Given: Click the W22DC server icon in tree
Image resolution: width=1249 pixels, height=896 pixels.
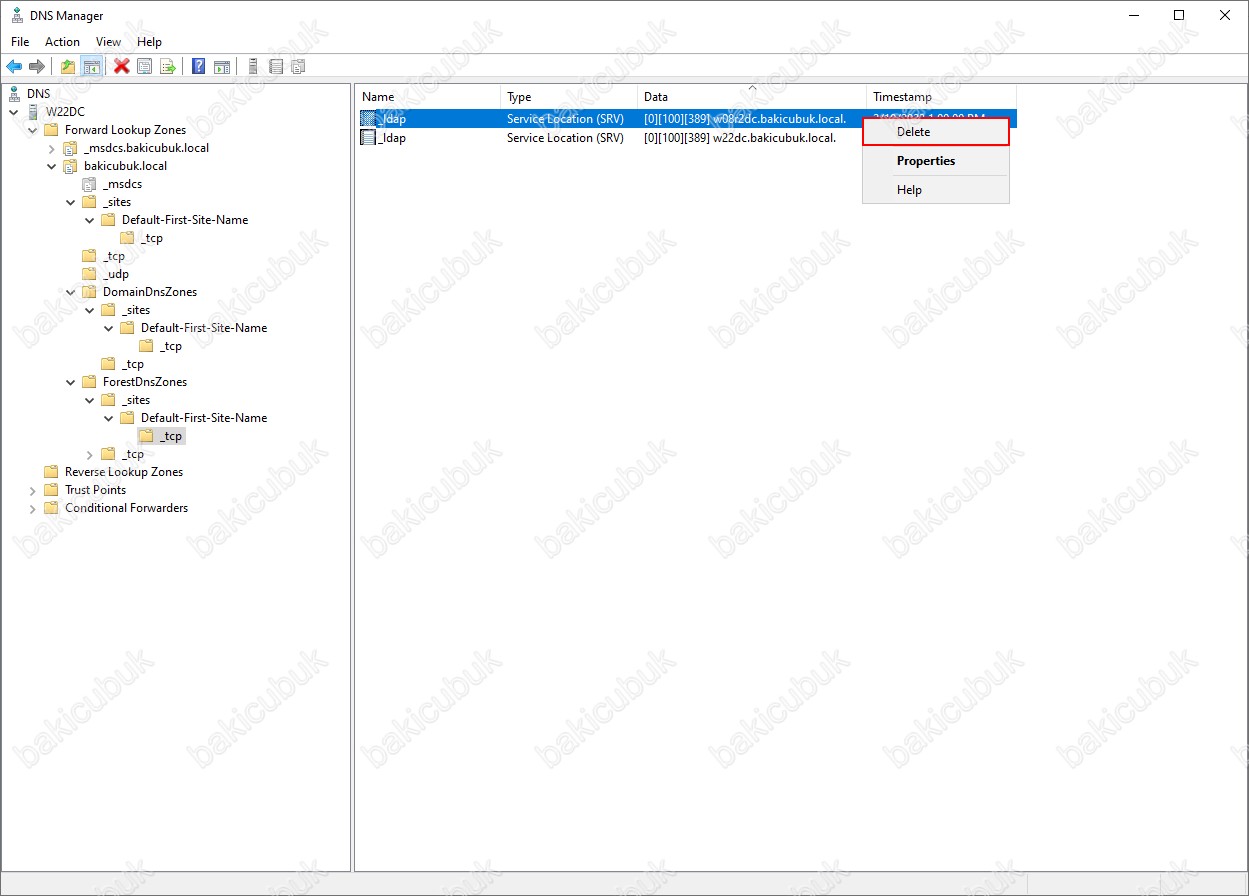Looking at the screenshot, I should tap(33, 112).
